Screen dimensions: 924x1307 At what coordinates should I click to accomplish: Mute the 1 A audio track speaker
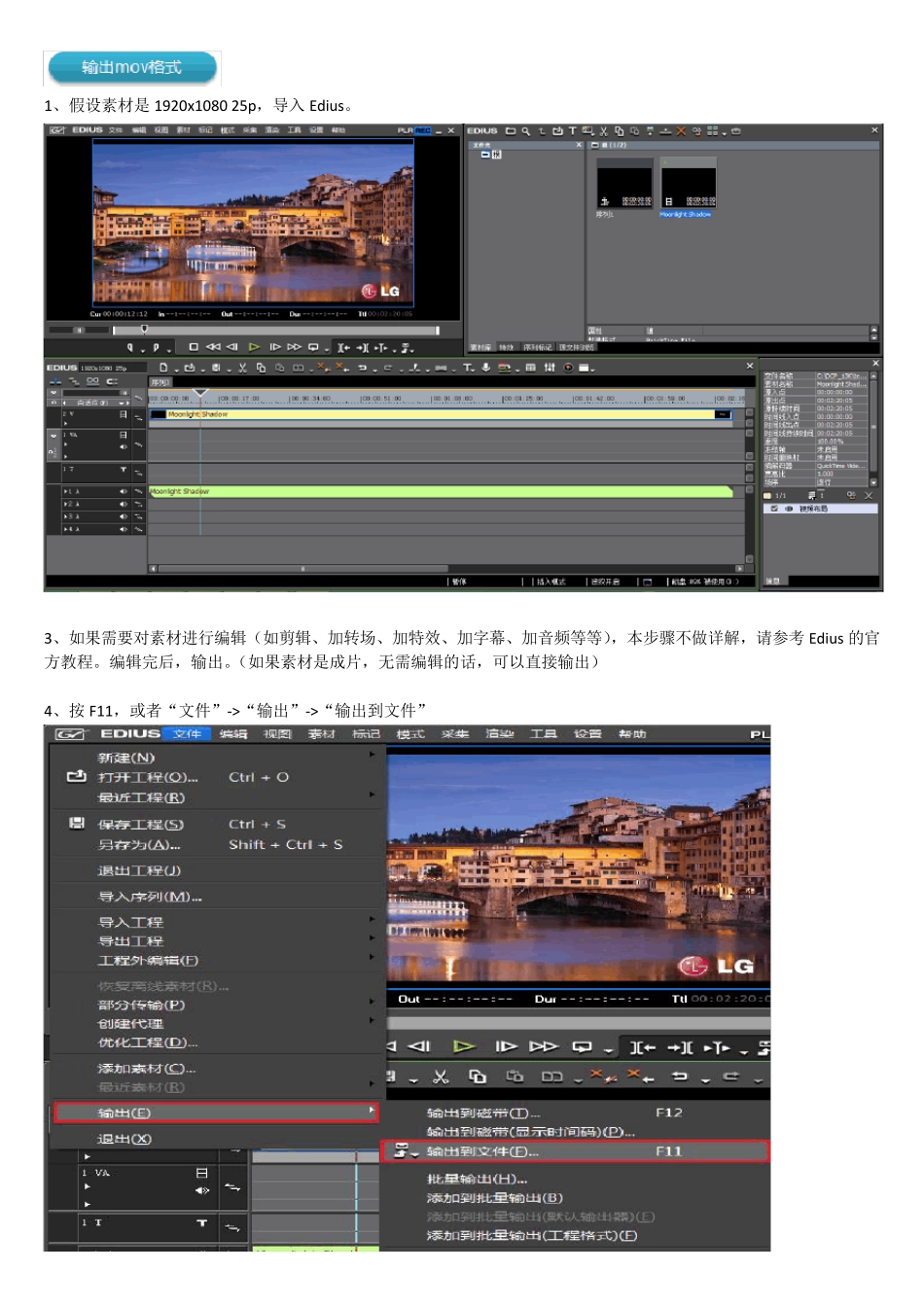point(123,491)
